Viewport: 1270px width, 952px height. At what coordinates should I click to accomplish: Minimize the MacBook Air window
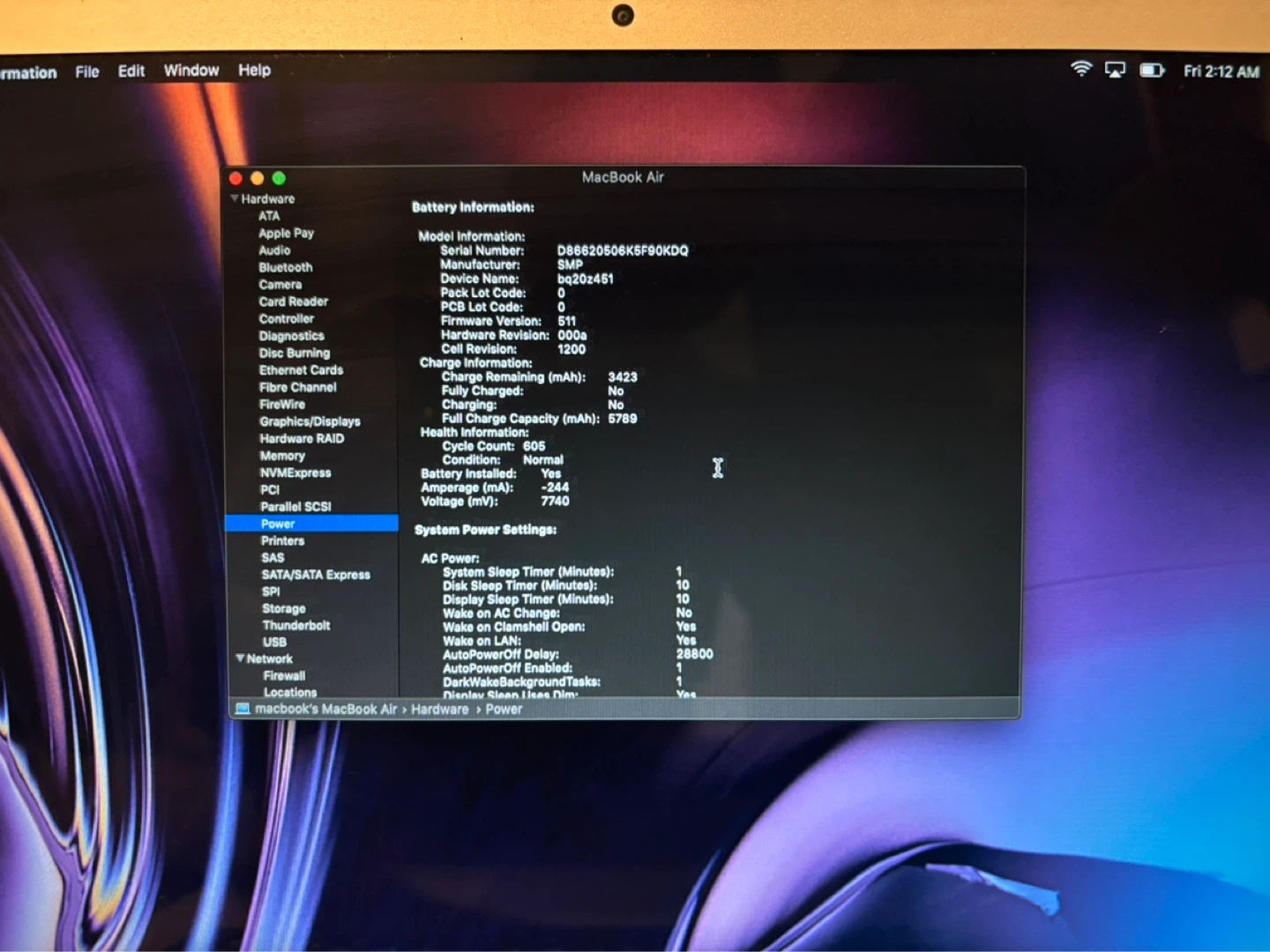click(x=257, y=178)
